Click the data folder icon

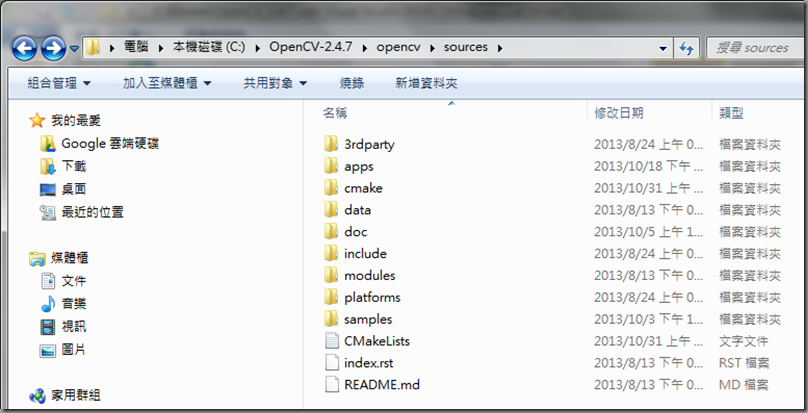pyautogui.click(x=331, y=210)
